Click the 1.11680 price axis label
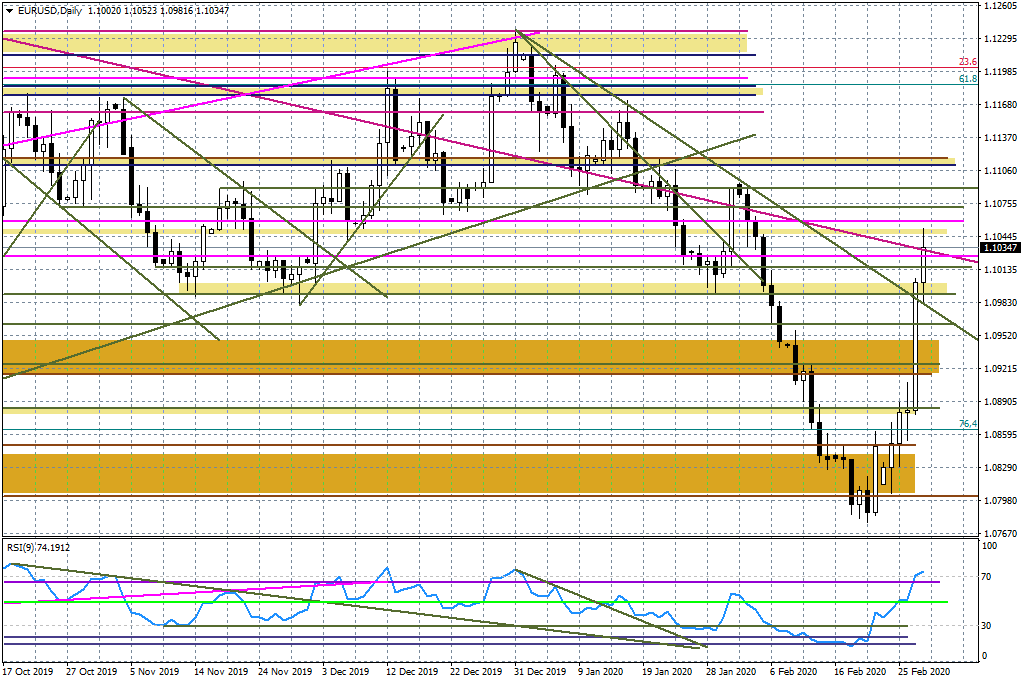This screenshot has height=683, width=1024. (1000, 104)
